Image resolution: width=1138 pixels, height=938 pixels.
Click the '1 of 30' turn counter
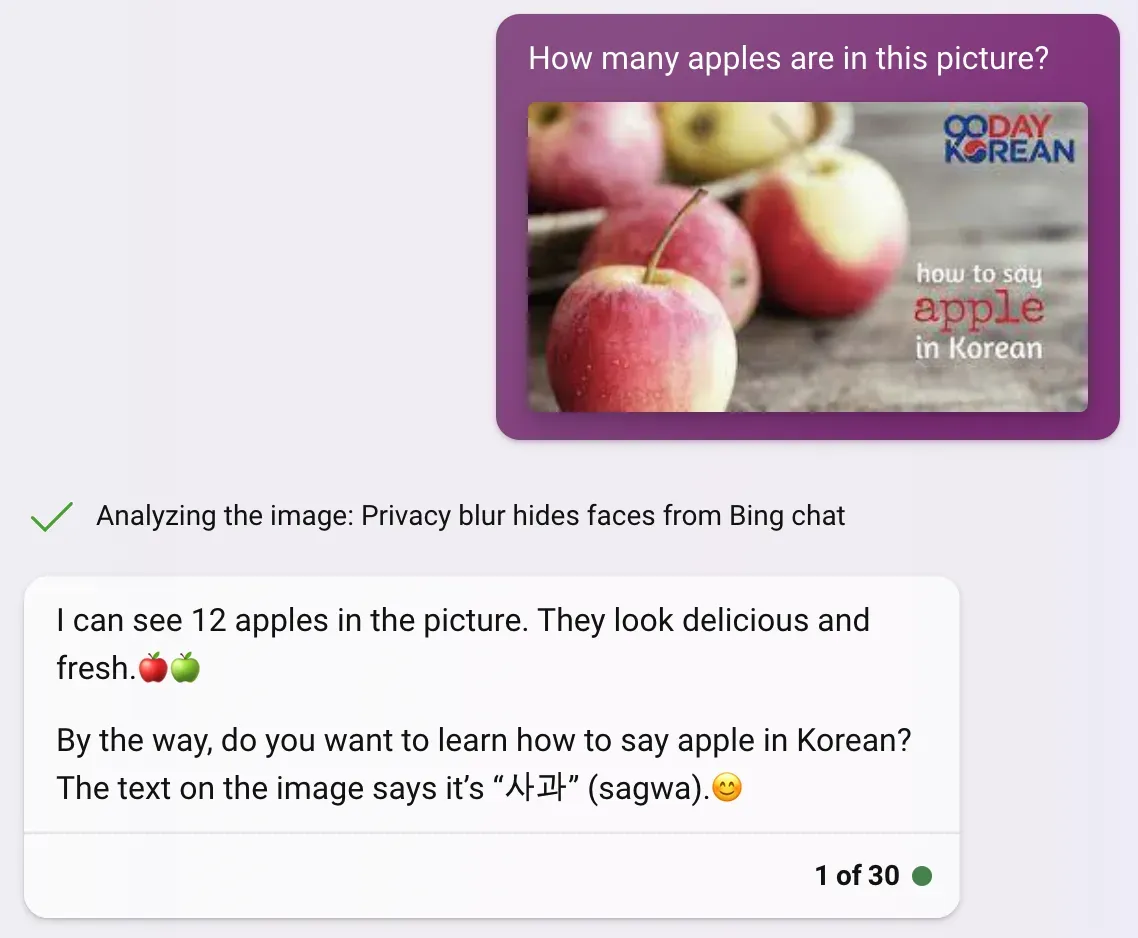[857, 876]
